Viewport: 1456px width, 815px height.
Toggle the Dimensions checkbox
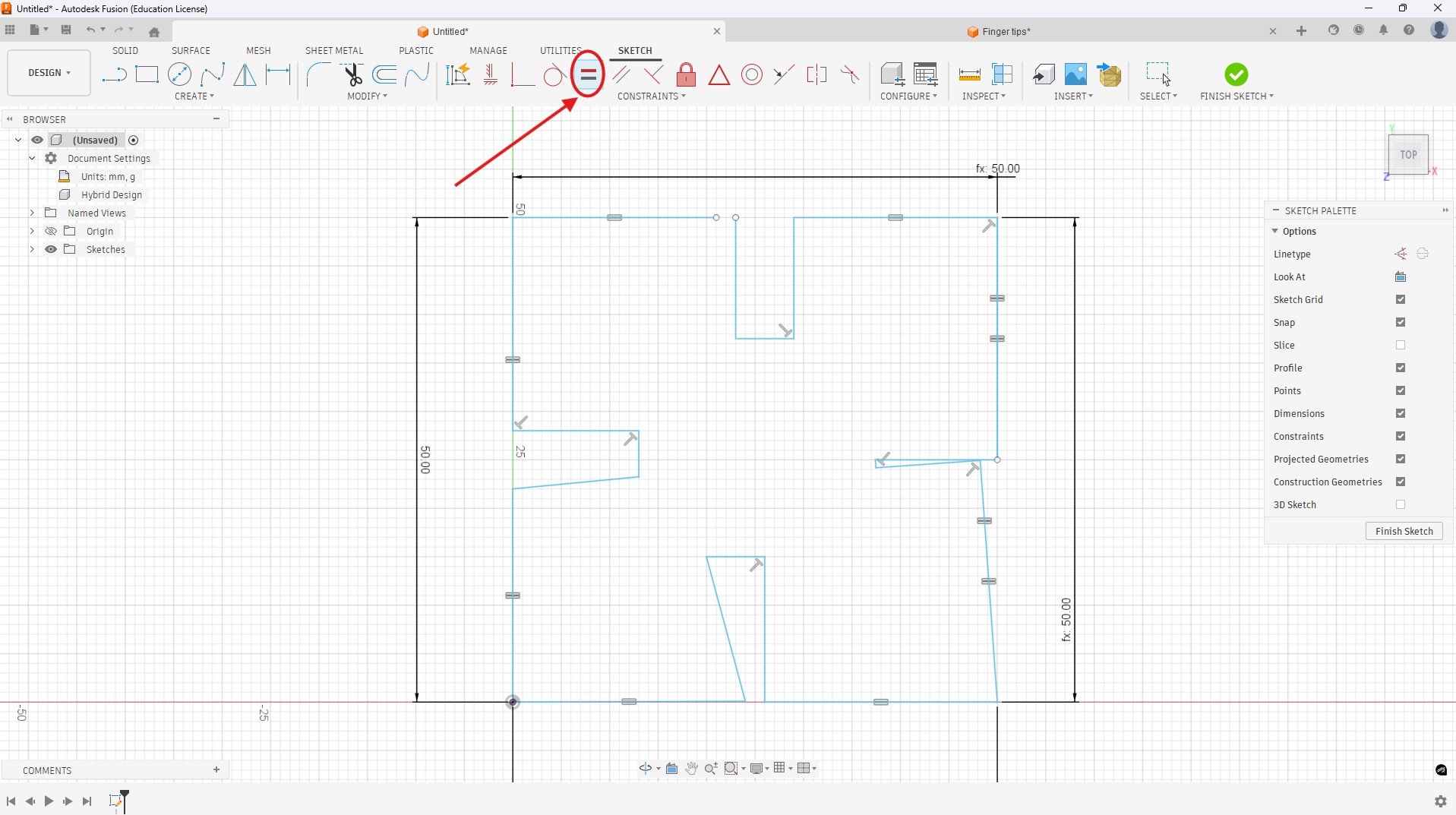(1401, 413)
